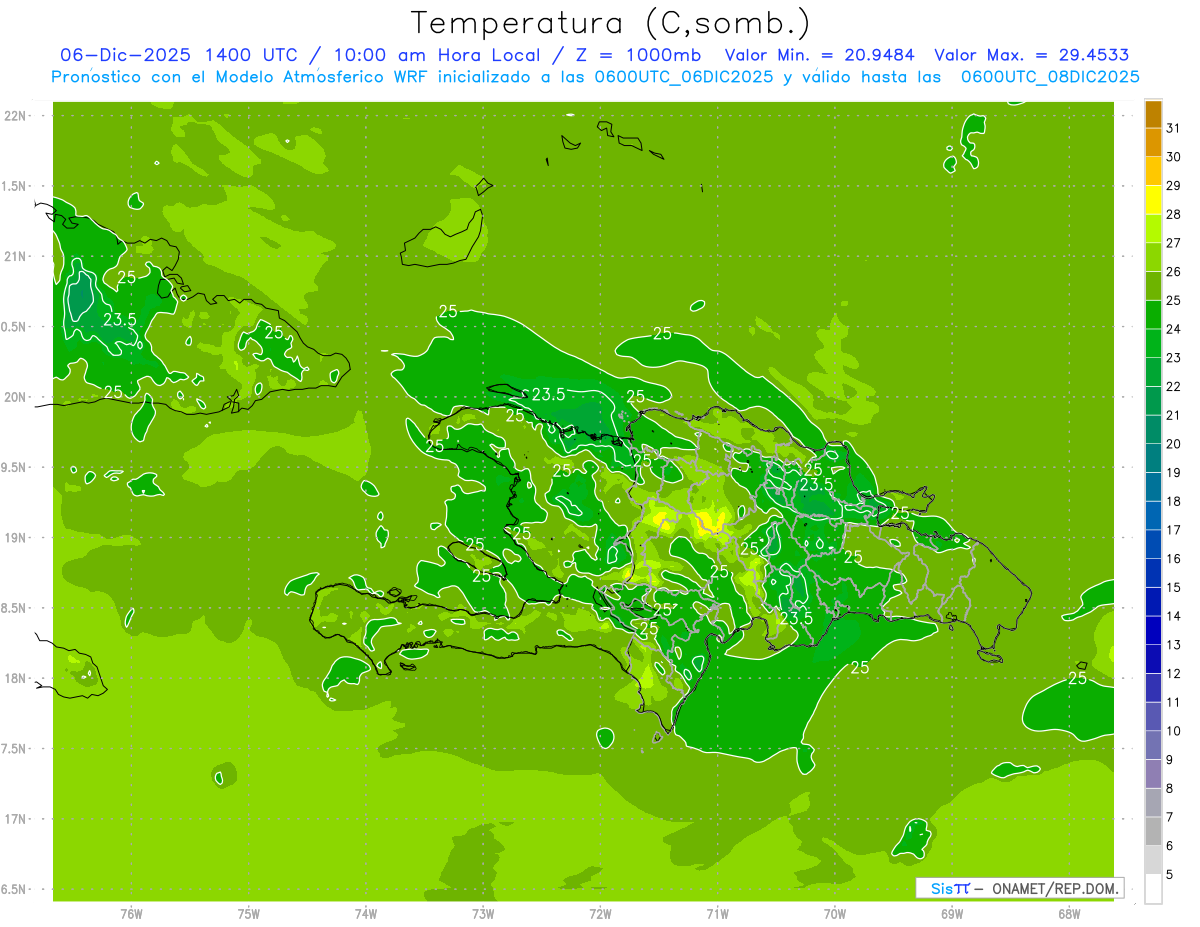1200x927 pixels.
Task: Click the "6.5N" latitude axis label
Action: click(14, 889)
